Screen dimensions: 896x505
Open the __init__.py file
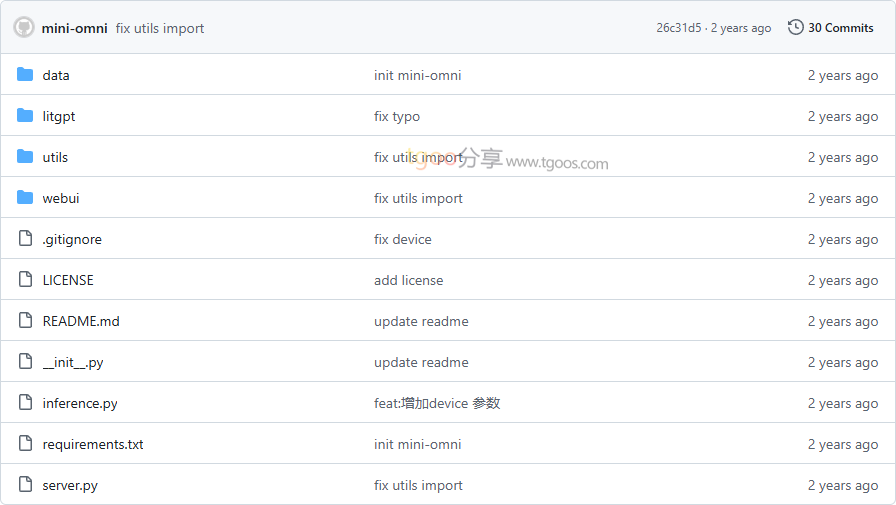[x=73, y=362]
